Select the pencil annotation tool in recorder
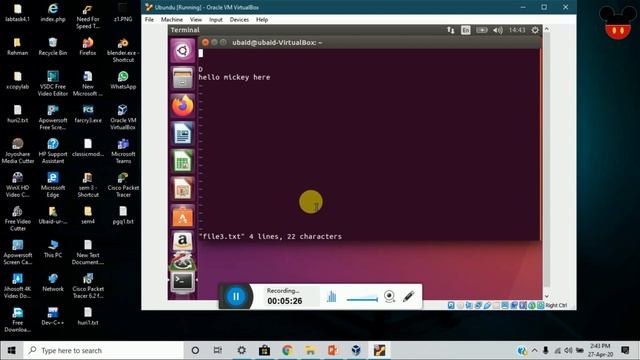The image size is (640, 360). point(409,296)
